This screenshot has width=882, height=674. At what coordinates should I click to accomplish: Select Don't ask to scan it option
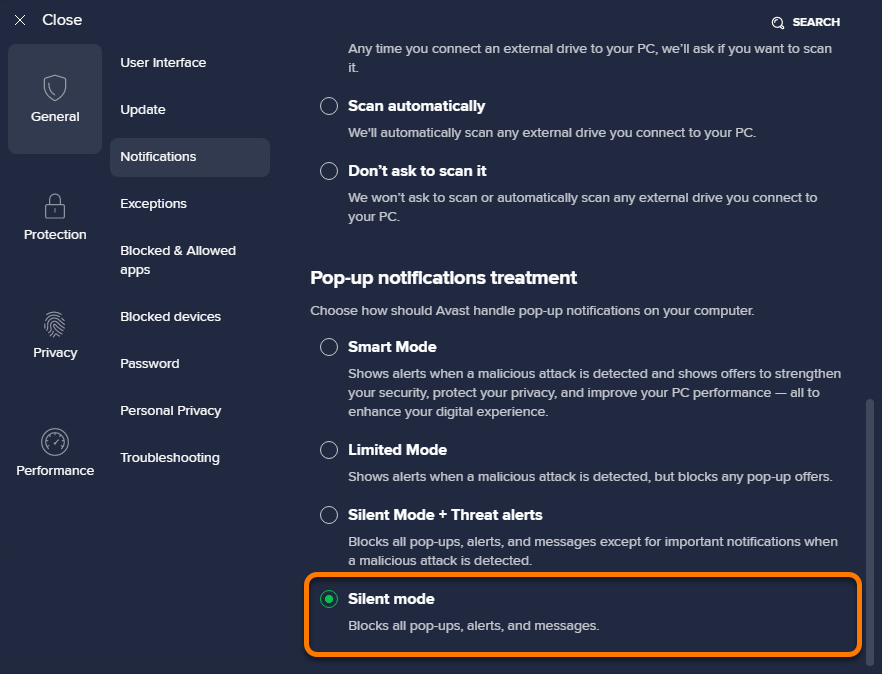click(x=329, y=170)
